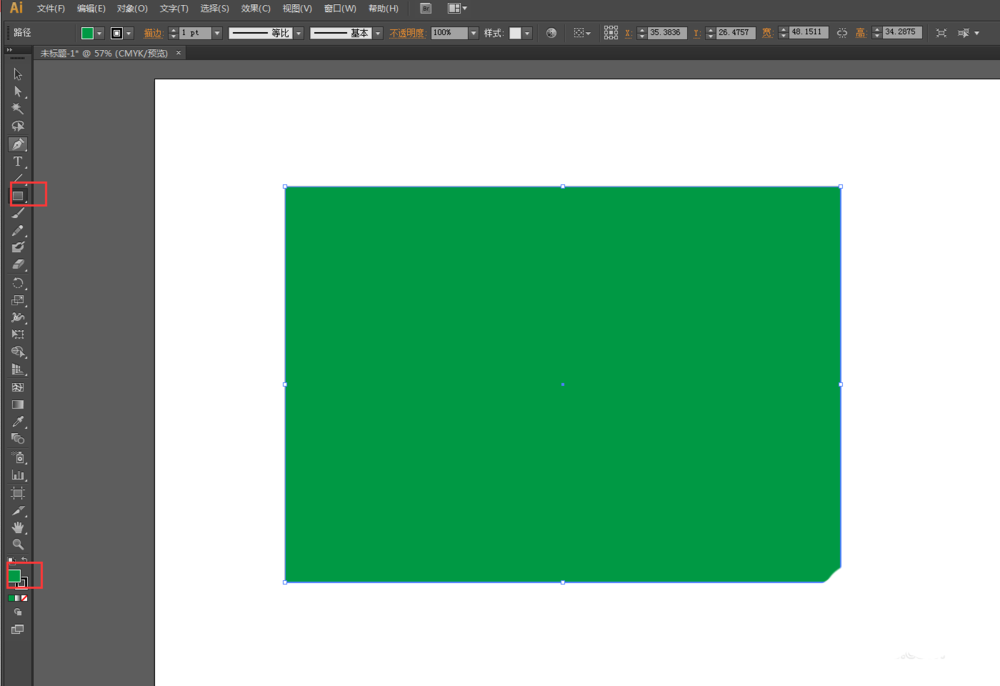The height and width of the screenshot is (686, 1000).
Task: Open the 对象(O) menu
Action: (132, 8)
